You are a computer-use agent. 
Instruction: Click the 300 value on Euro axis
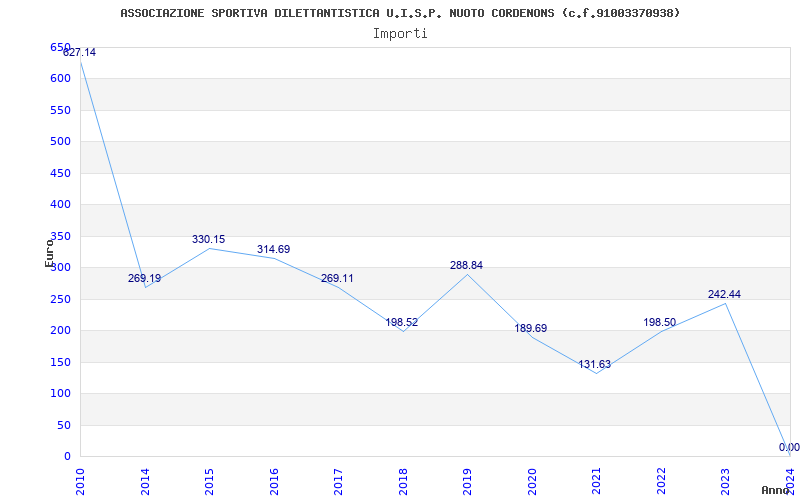point(60,268)
